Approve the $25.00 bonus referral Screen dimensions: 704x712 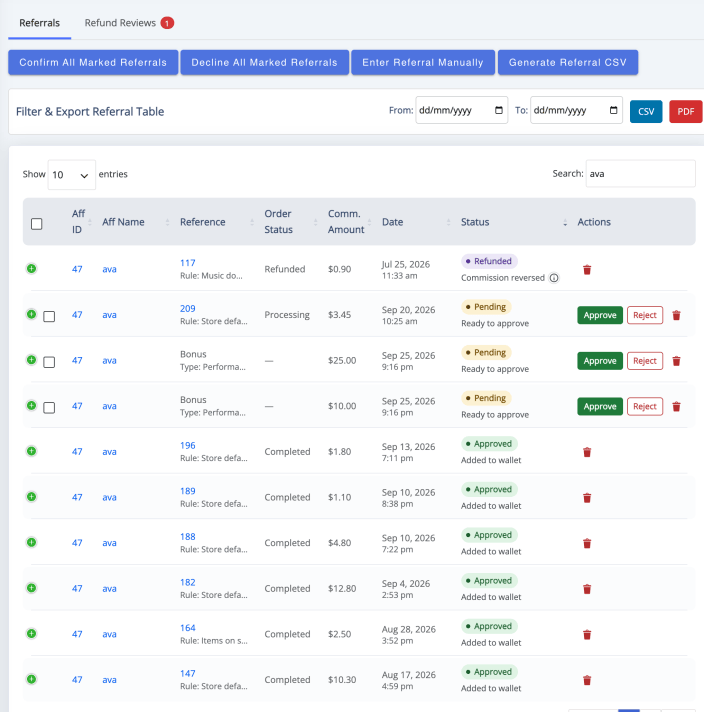(600, 361)
